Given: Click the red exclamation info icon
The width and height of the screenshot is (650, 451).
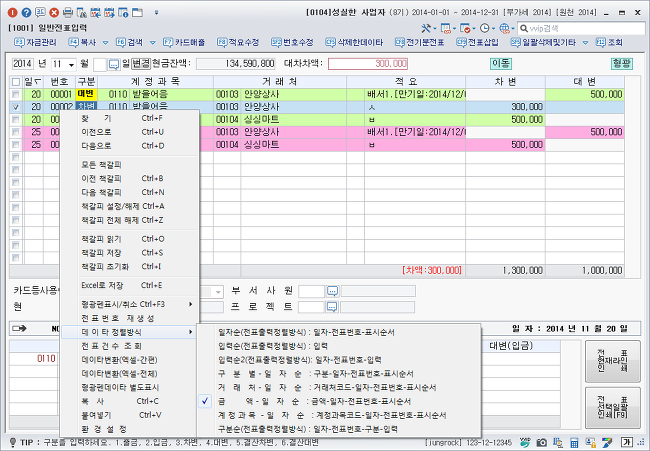Looking at the screenshot, I should coord(12,13).
